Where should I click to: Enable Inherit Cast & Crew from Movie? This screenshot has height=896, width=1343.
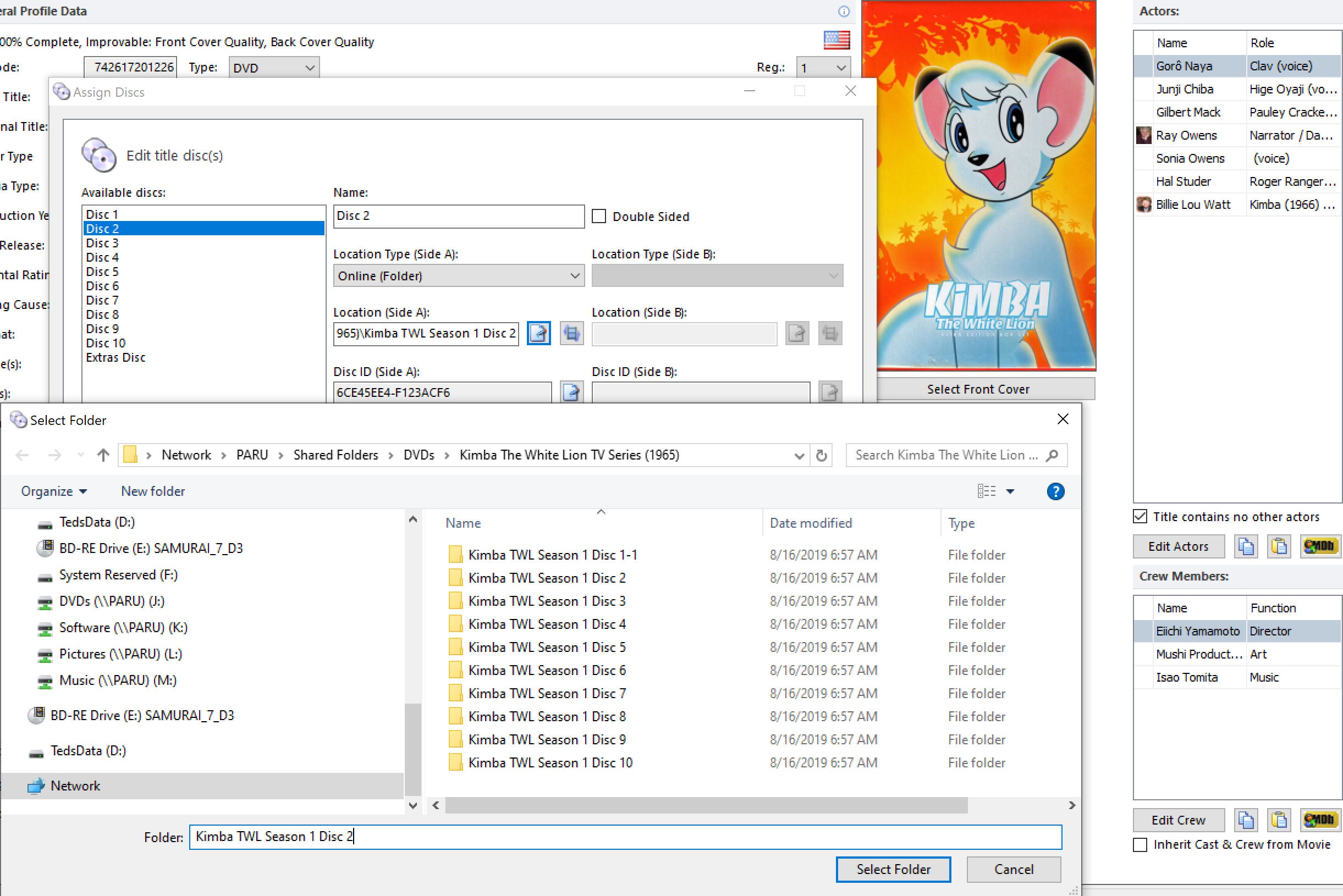[x=1140, y=844]
